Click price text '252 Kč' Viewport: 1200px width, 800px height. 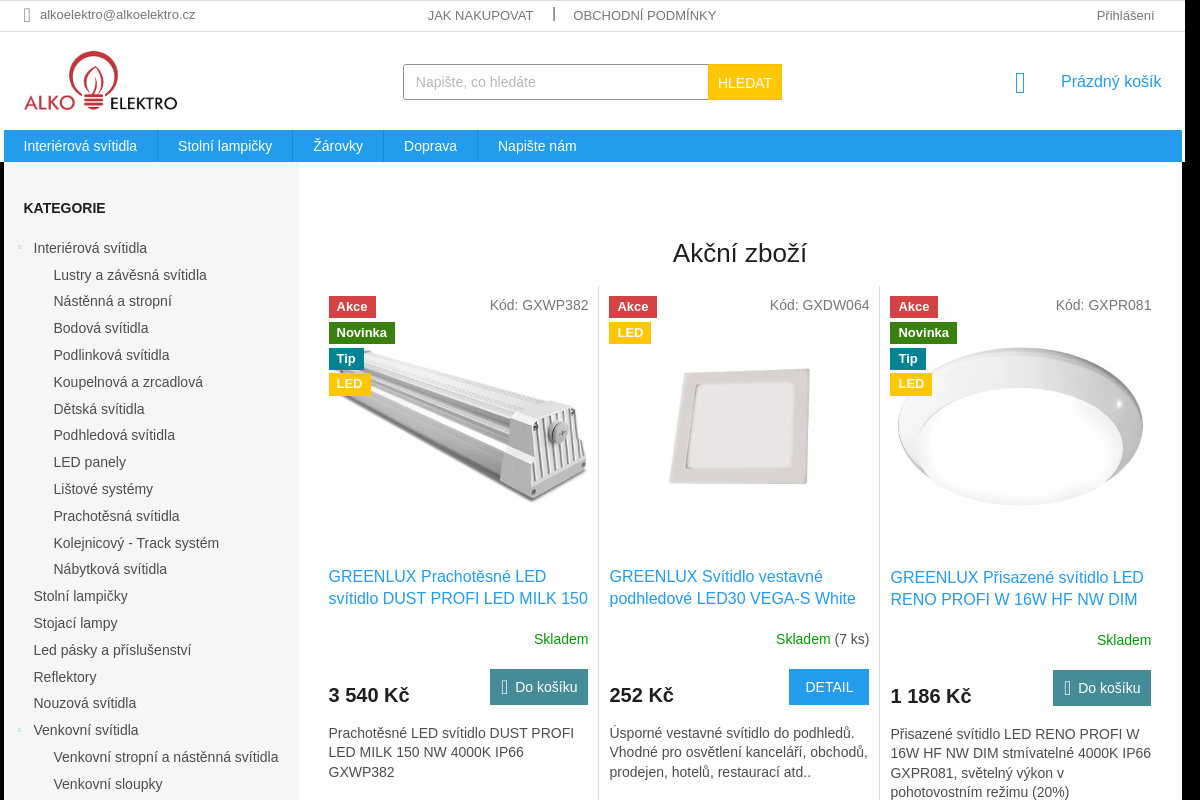tap(641, 695)
